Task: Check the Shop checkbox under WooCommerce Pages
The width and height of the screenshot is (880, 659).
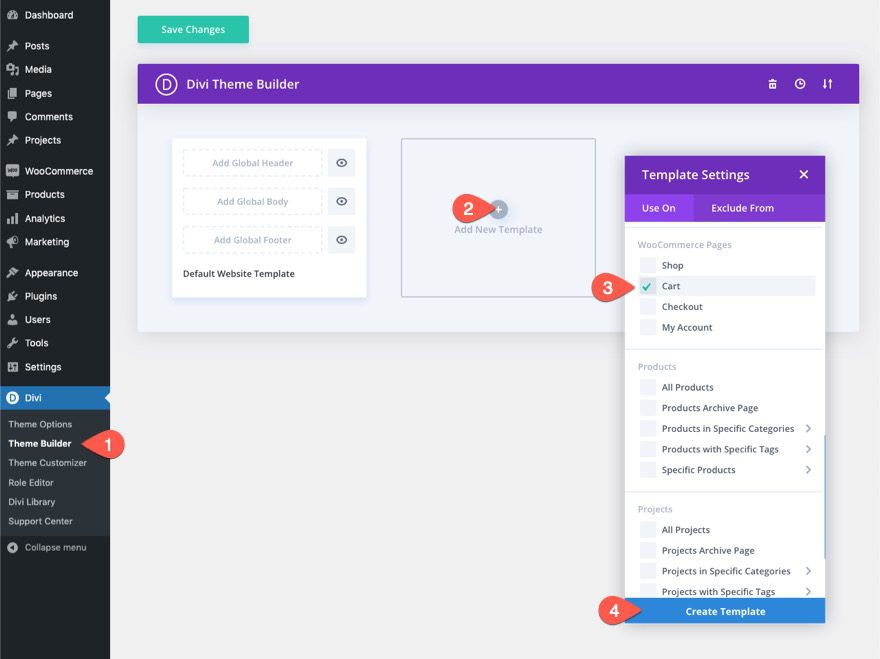Action: (x=647, y=265)
